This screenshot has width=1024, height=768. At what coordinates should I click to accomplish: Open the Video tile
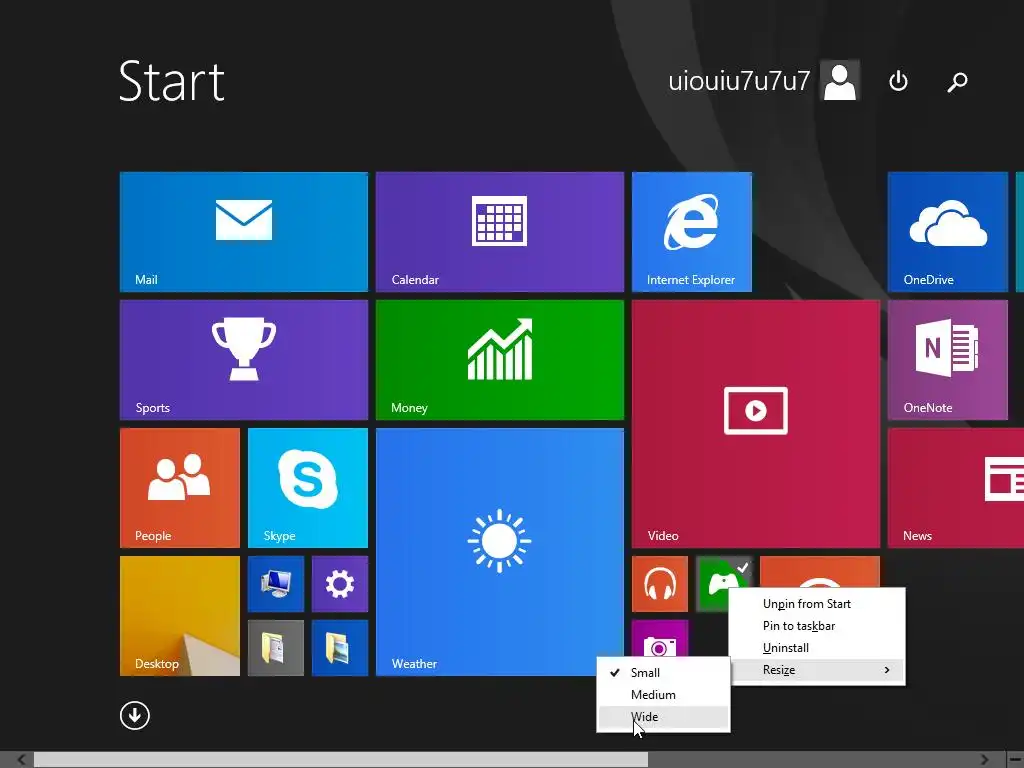coord(756,424)
